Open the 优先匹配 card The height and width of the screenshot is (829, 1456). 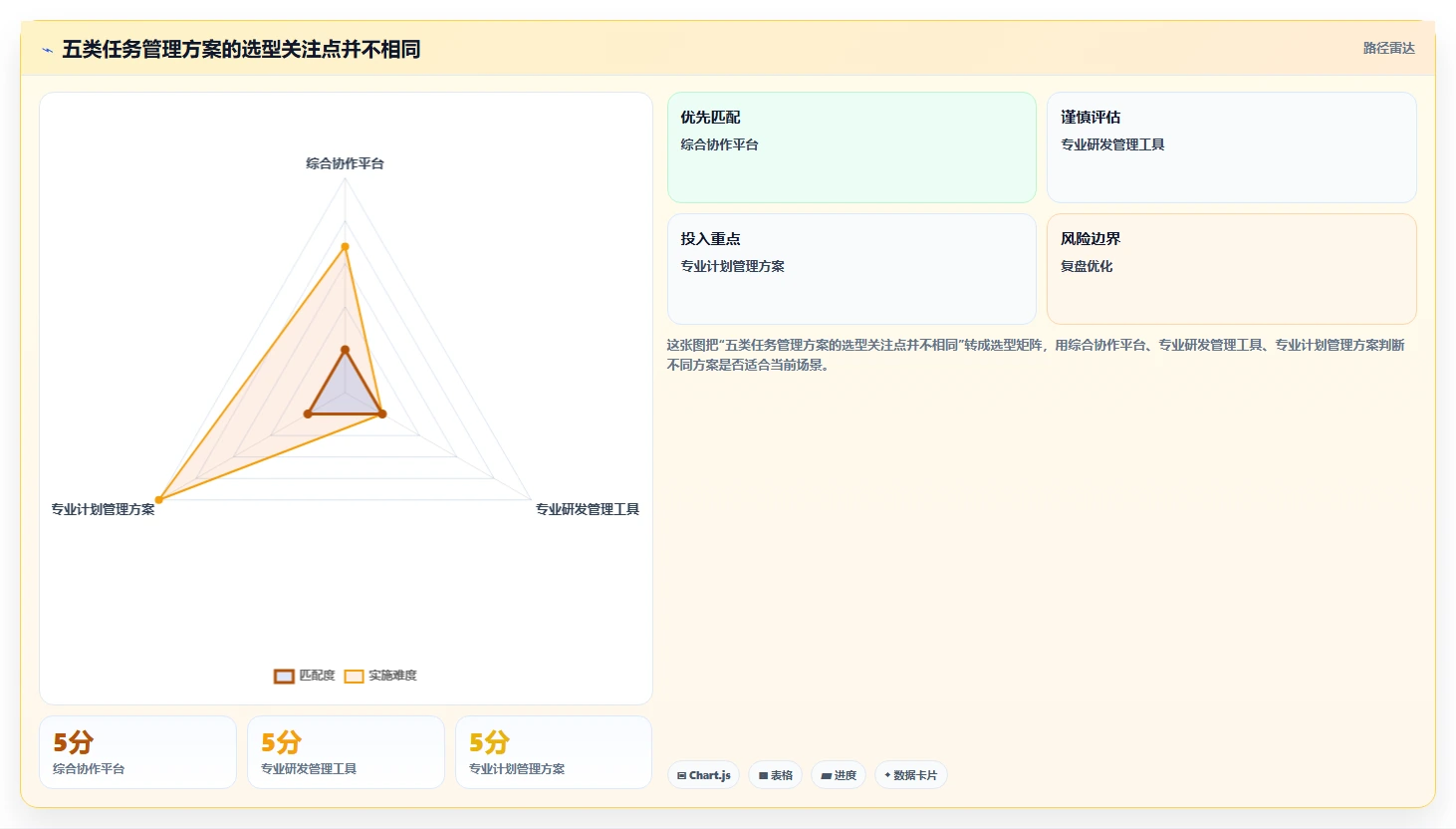point(851,147)
